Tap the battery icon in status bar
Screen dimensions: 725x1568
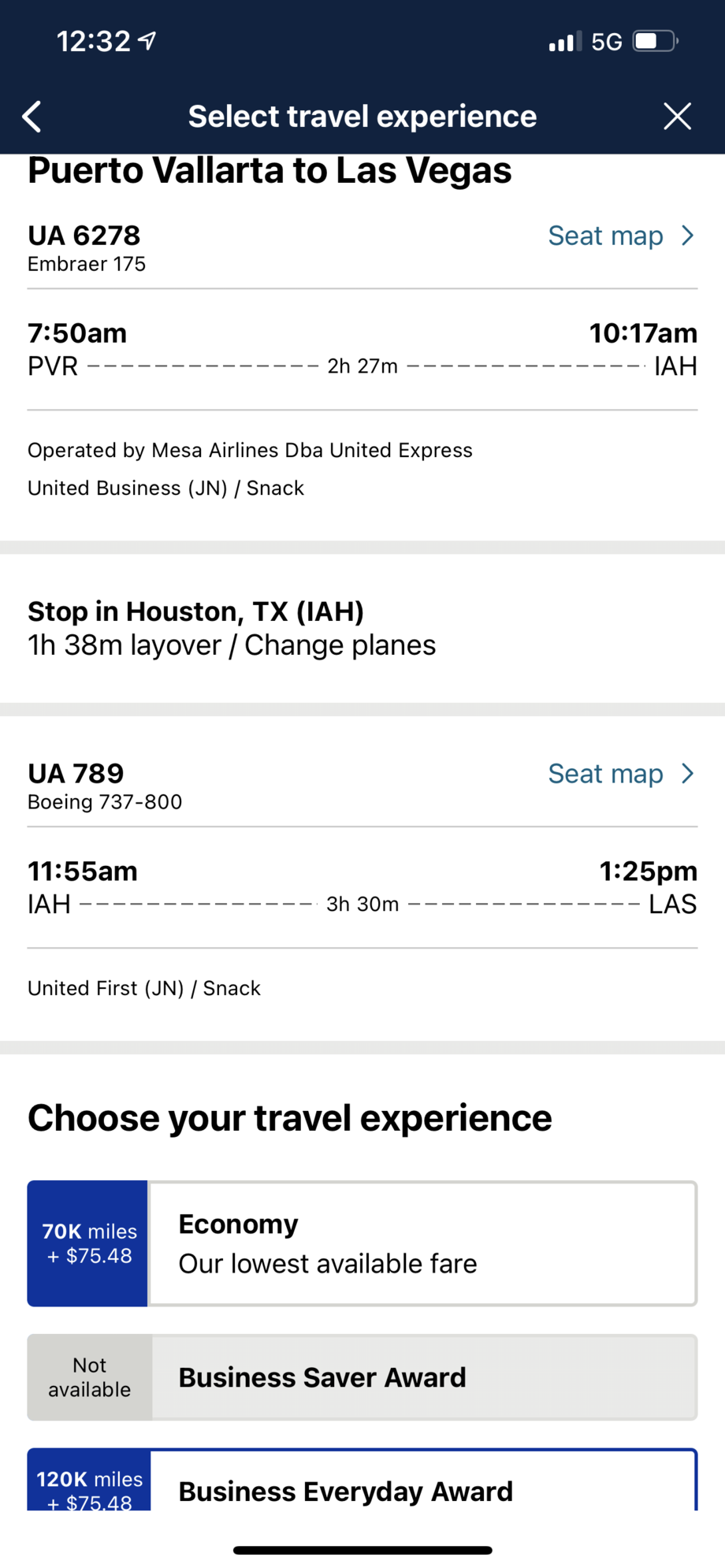[655, 41]
